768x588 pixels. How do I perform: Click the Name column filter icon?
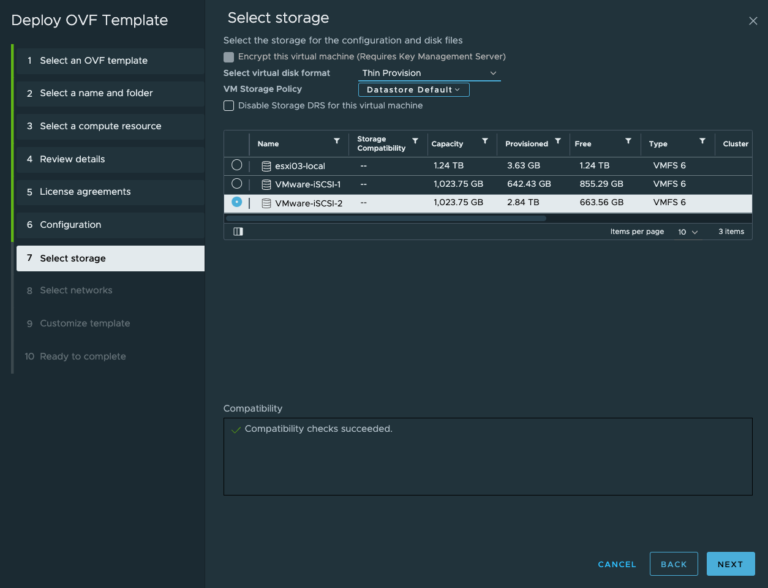pyautogui.click(x=336, y=142)
